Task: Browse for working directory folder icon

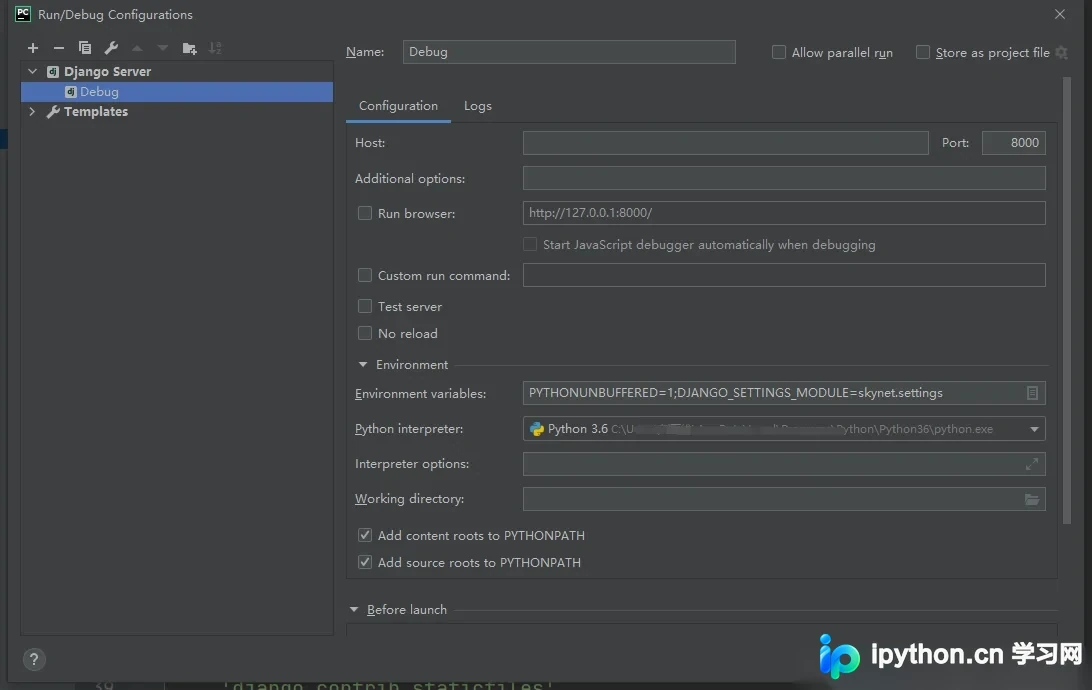Action: click(x=1032, y=499)
